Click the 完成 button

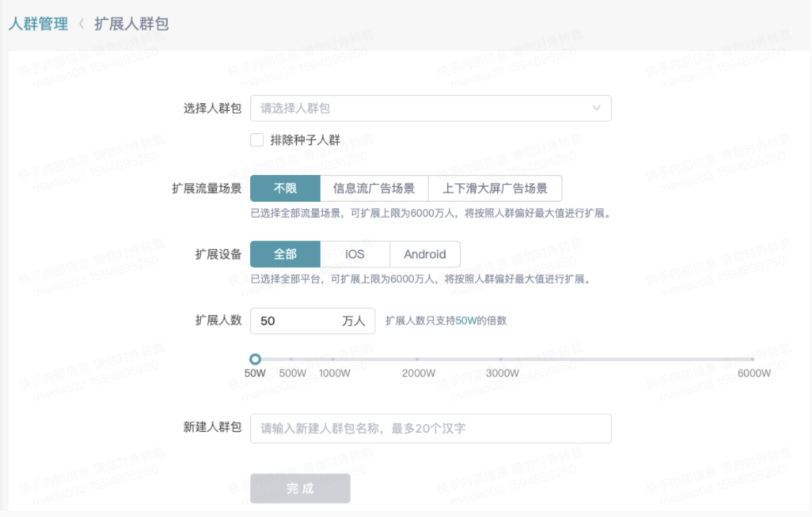(x=300, y=489)
